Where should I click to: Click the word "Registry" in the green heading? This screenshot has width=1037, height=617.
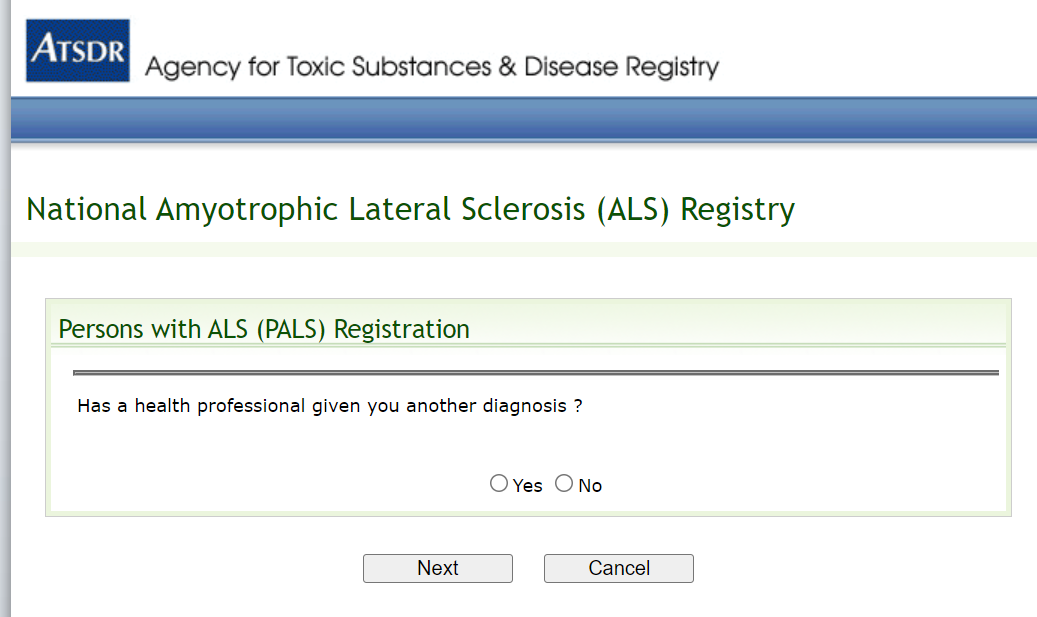click(x=738, y=210)
